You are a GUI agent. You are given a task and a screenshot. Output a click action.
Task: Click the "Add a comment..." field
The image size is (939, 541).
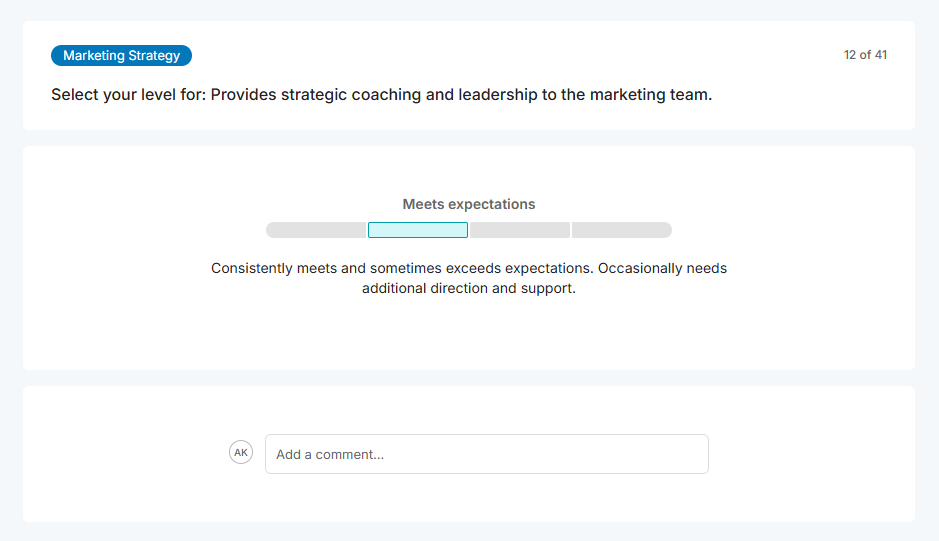pos(486,454)
